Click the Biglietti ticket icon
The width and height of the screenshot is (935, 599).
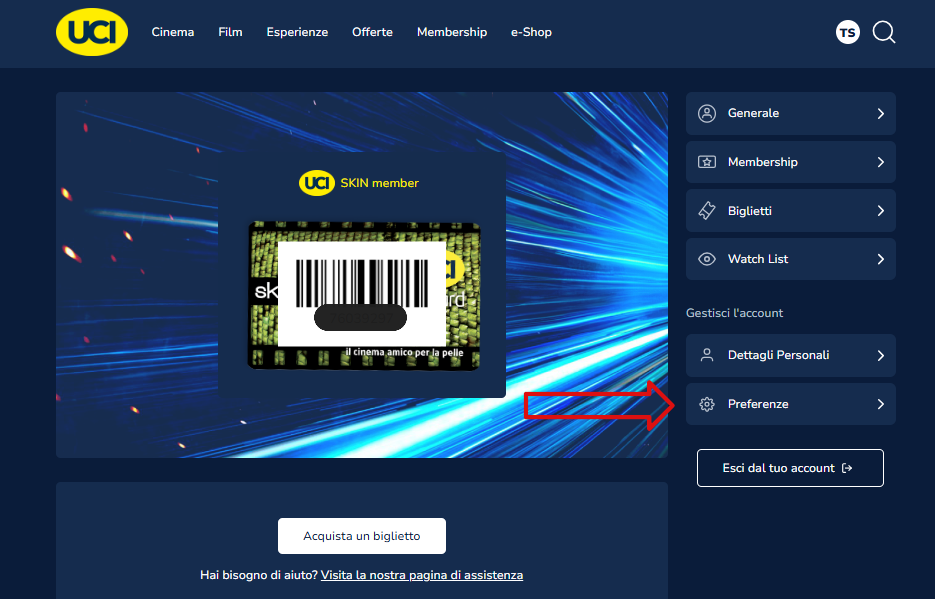coord(707,211)
